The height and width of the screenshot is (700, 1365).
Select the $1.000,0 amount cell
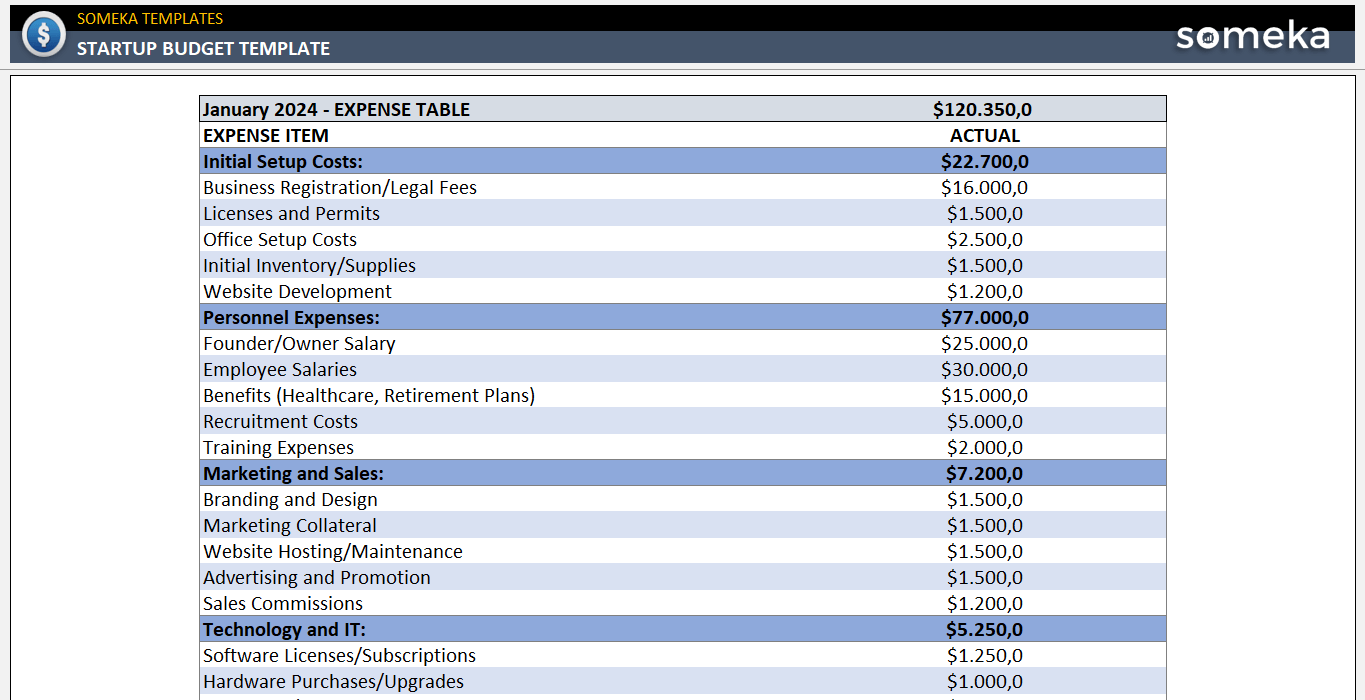985,681
